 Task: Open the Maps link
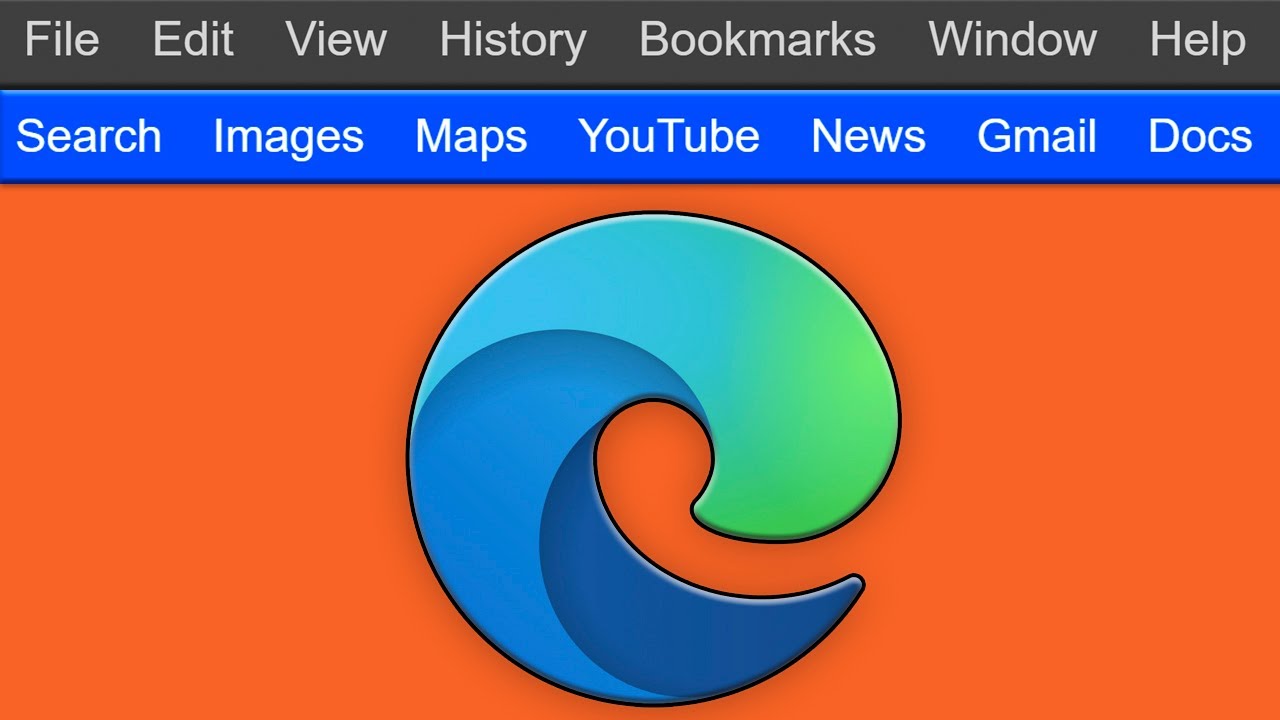[471, 138]
